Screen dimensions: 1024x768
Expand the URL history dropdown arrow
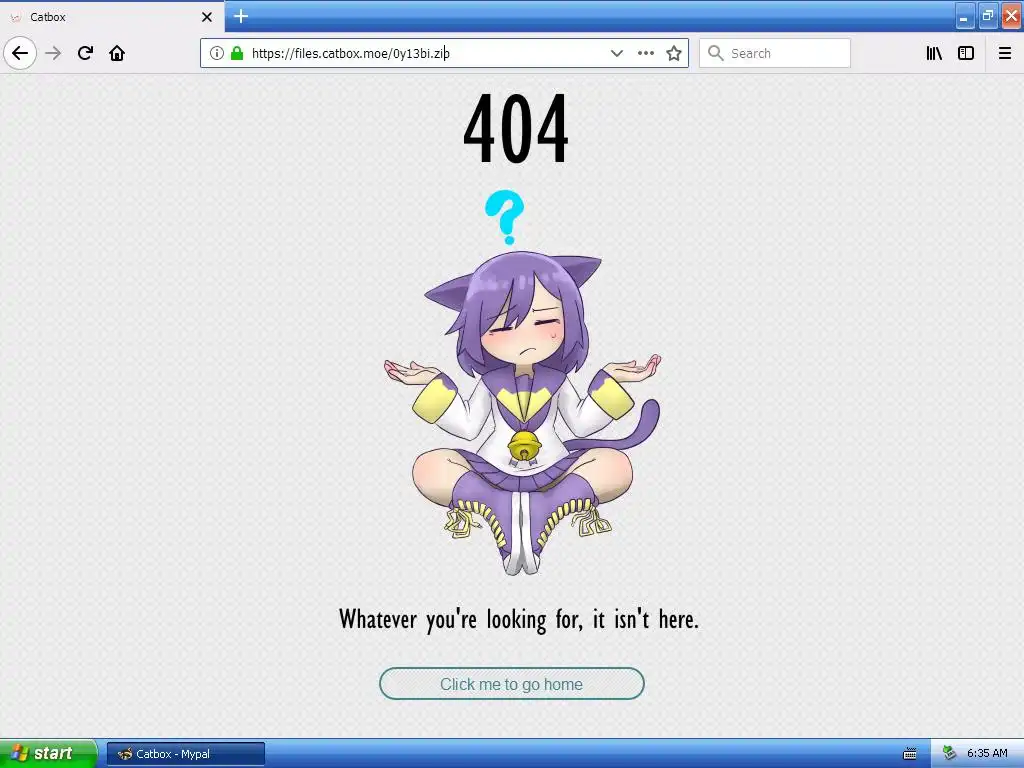(x=616, y=53)
